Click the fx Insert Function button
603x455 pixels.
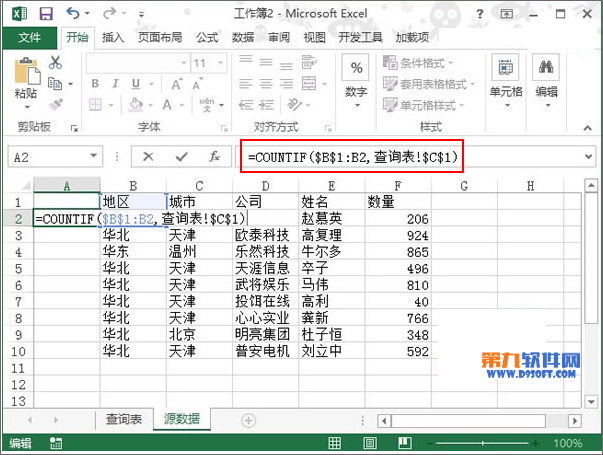215,156
